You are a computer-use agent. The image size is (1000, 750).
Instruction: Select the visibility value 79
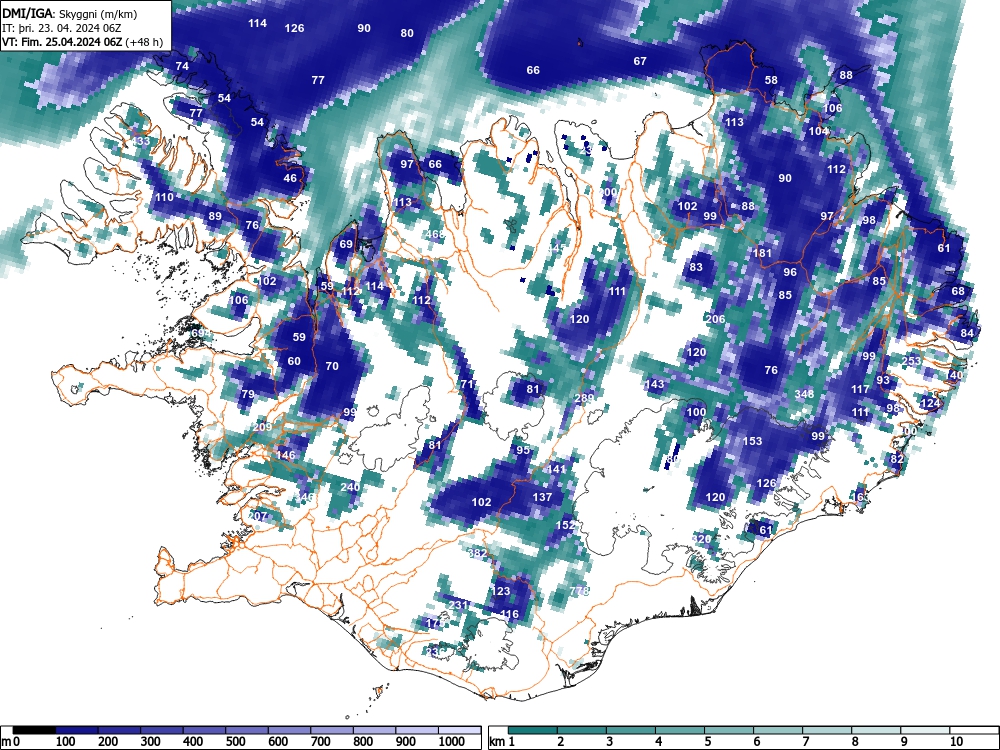coord(248,394)
